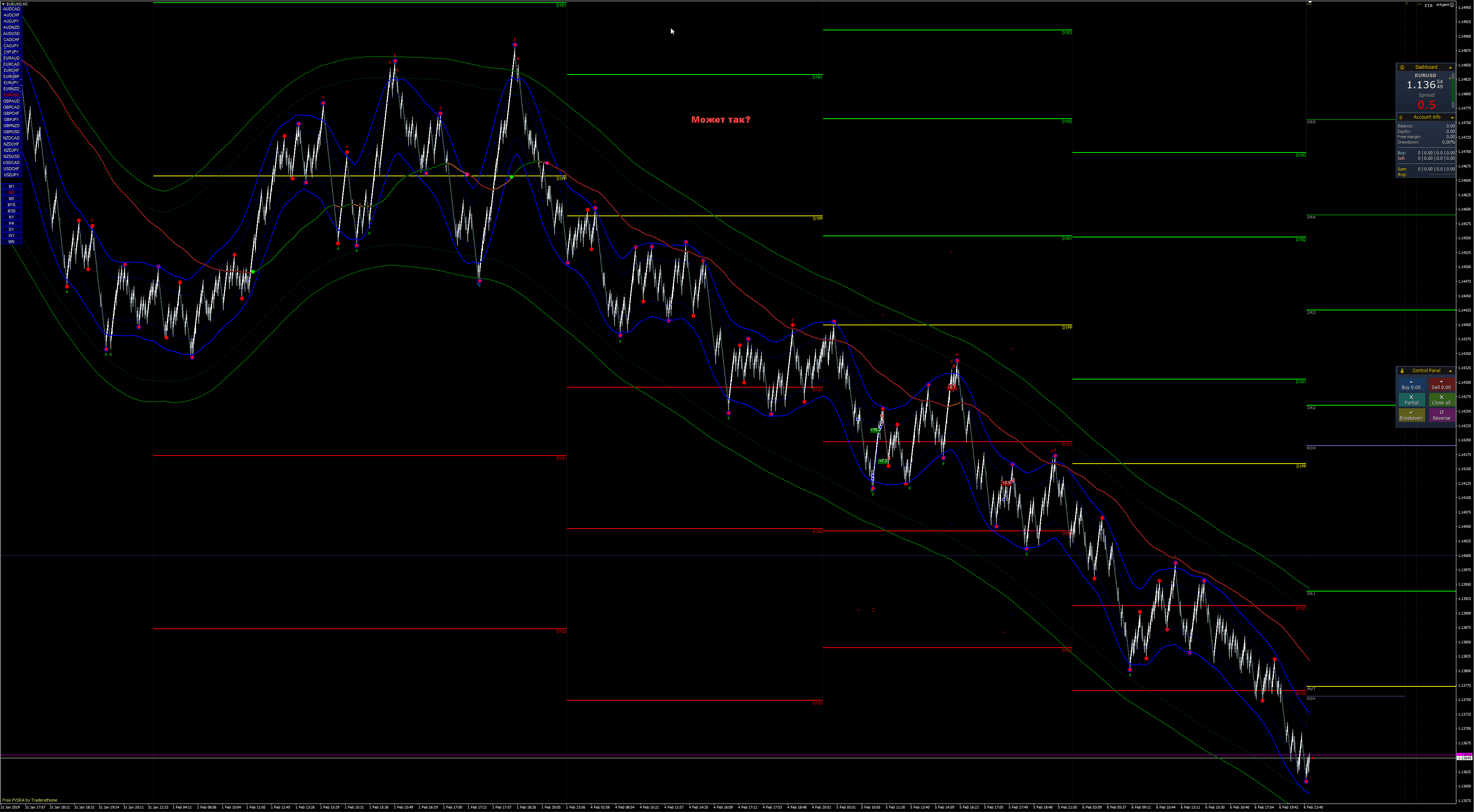1474x812 pixels.
Task: Click the Balance row in Account info
Action: pyautogui.click(x=1426, y=126)
